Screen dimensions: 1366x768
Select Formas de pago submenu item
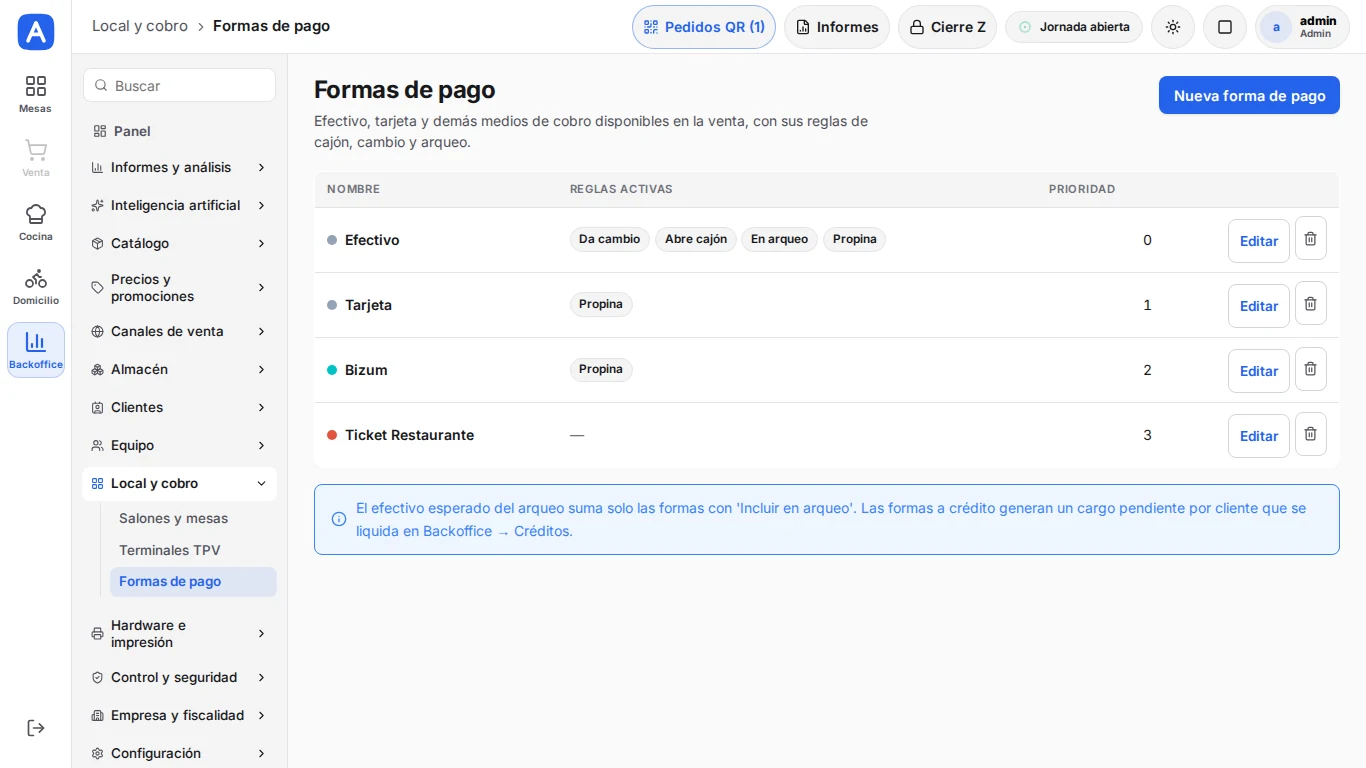193,582
